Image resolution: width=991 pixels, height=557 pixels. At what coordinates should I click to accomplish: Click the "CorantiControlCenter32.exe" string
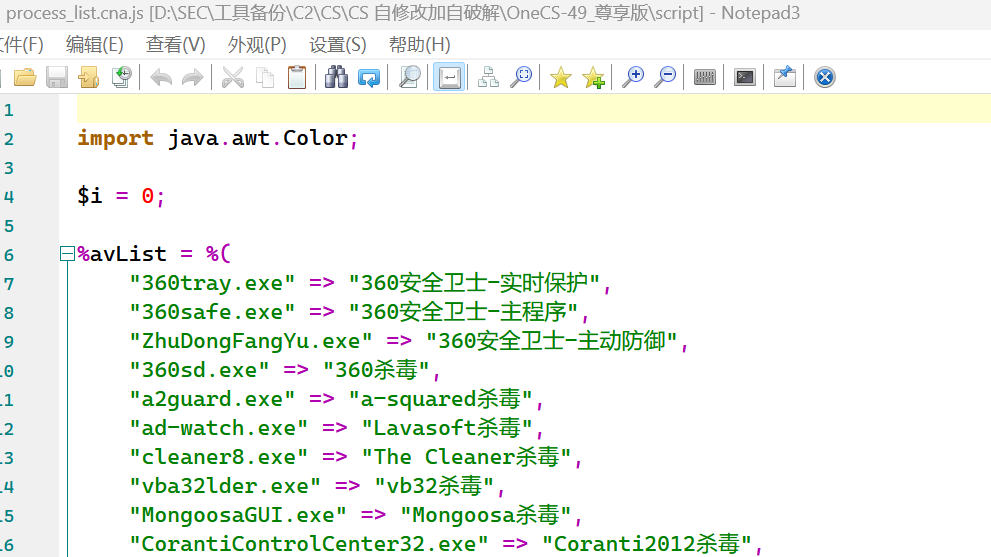[x=309, y=544]
